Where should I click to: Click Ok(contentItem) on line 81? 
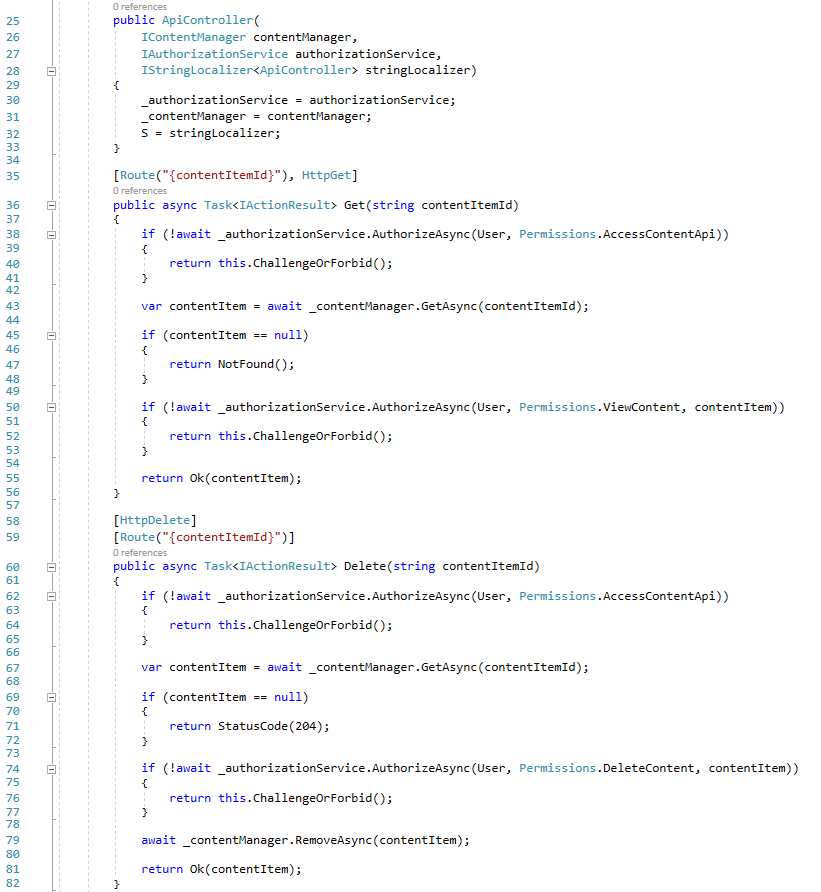pos(242,869)
